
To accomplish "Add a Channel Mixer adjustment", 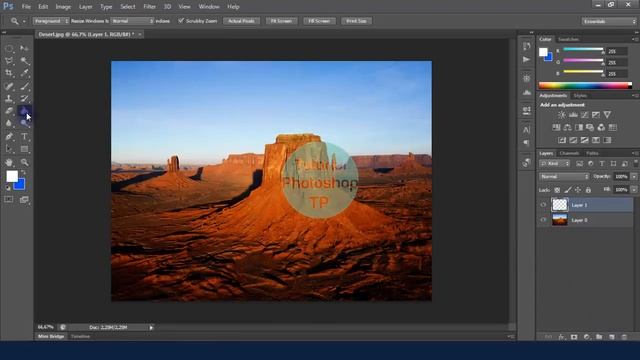I will tap(601, 127).
